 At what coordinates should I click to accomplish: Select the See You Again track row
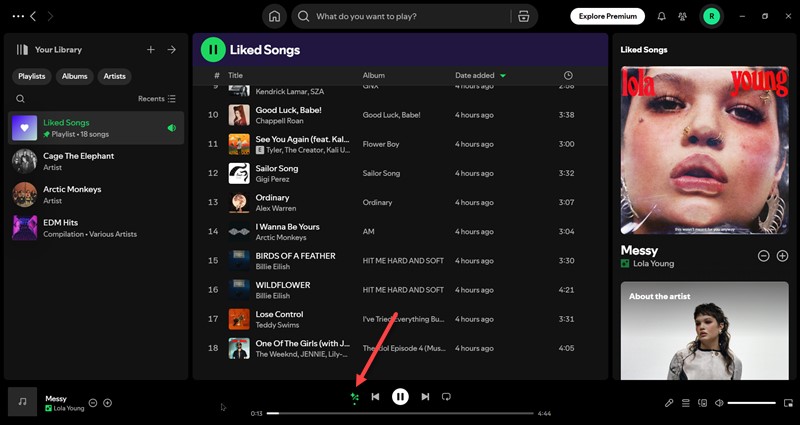(400, 144)
